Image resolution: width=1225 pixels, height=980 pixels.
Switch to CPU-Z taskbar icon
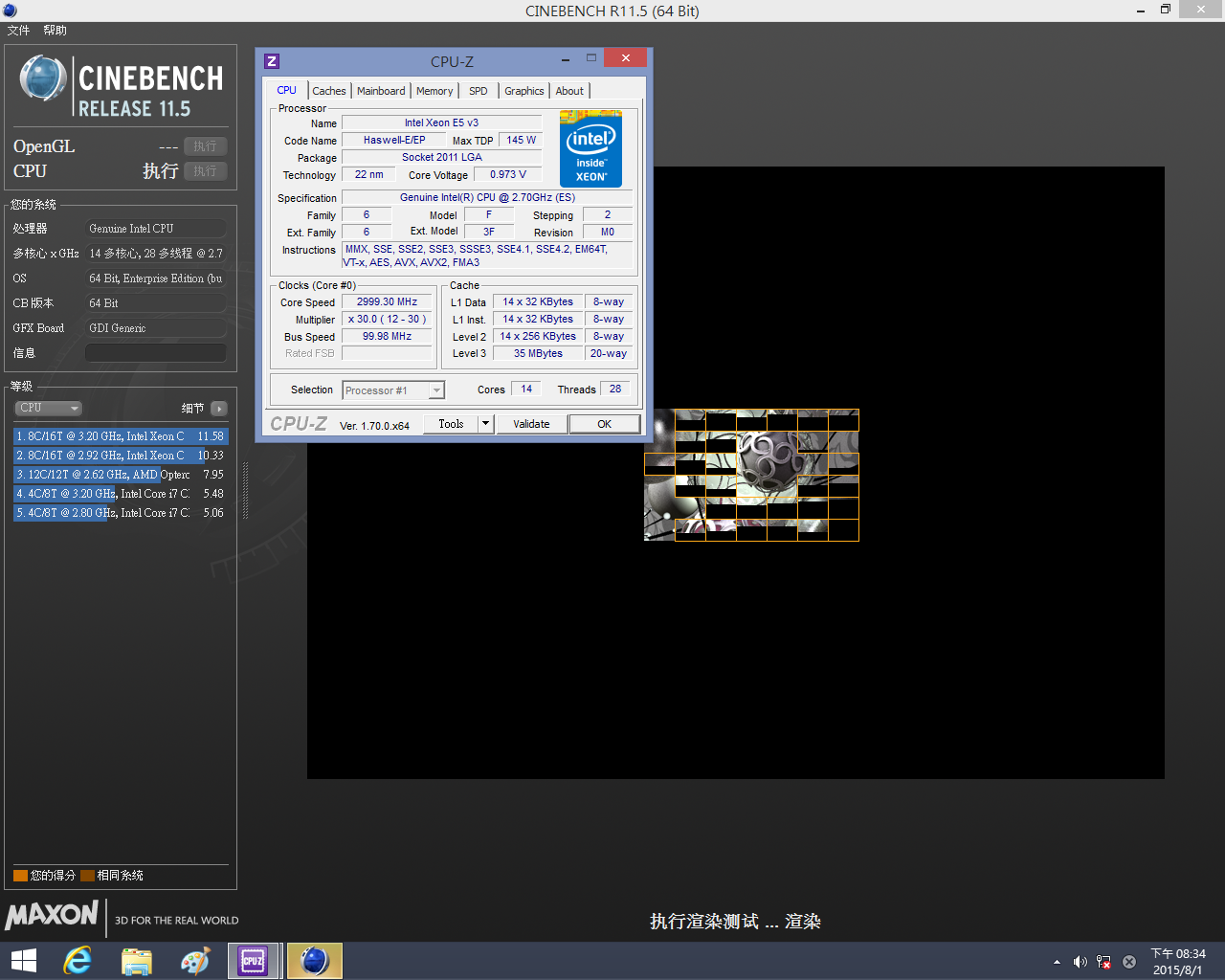(x=254, y=961)
